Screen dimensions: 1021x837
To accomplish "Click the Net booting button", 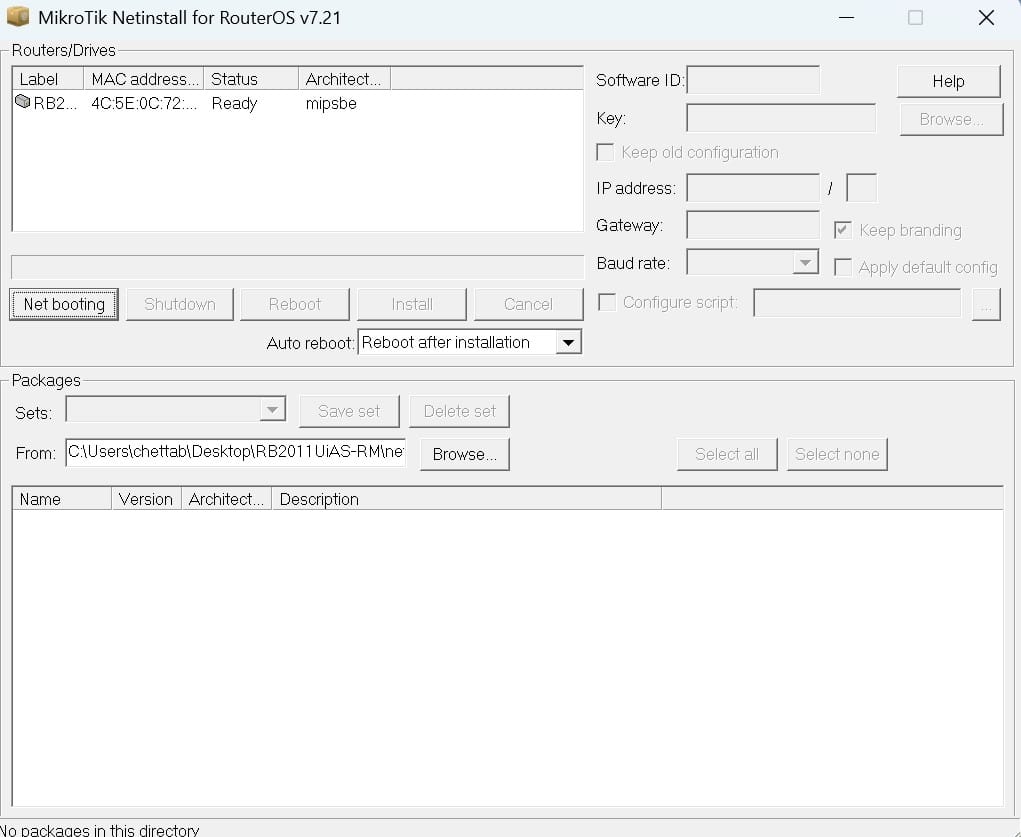I will (x=64, y=304).
